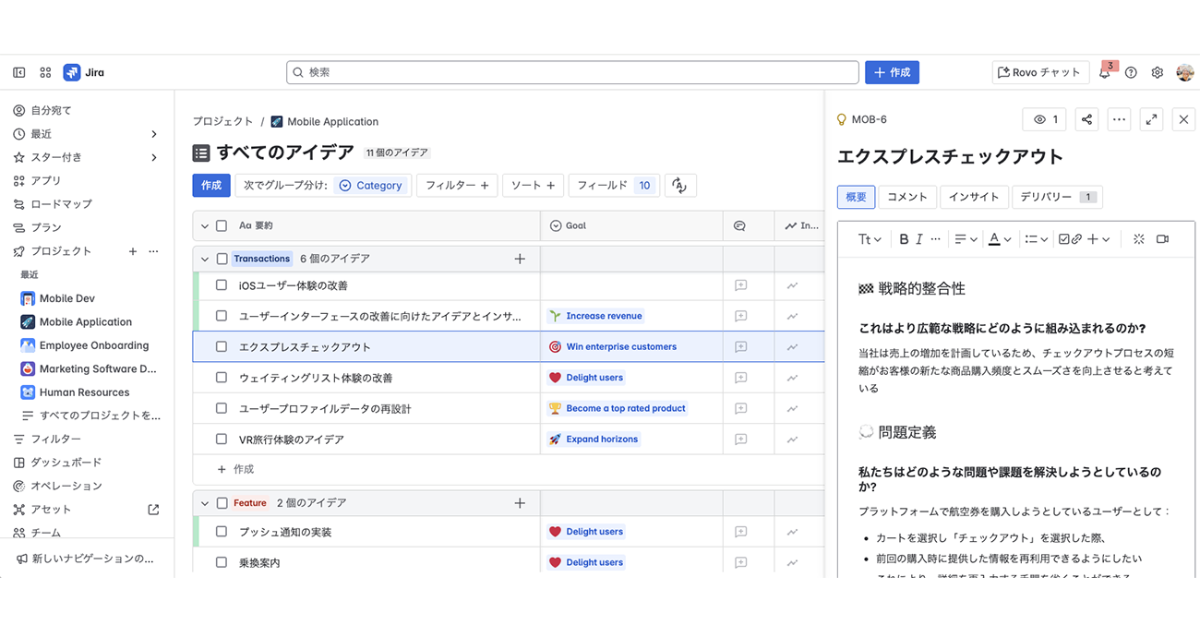Screen dimensions: 1200x630
Task: Collapse the Feature group chevron
Action: coord(205,503)
